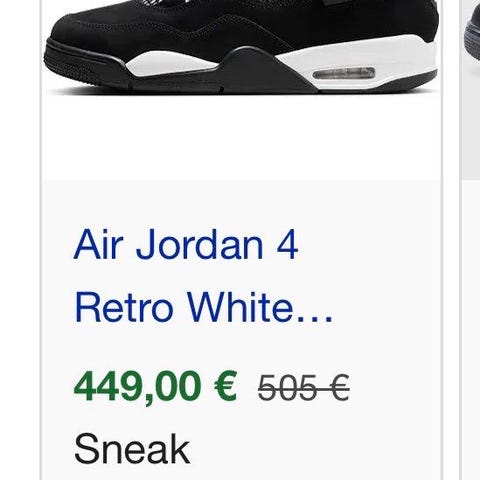
Task: Click the black sneaker product image
Action: tap(242, 47)
